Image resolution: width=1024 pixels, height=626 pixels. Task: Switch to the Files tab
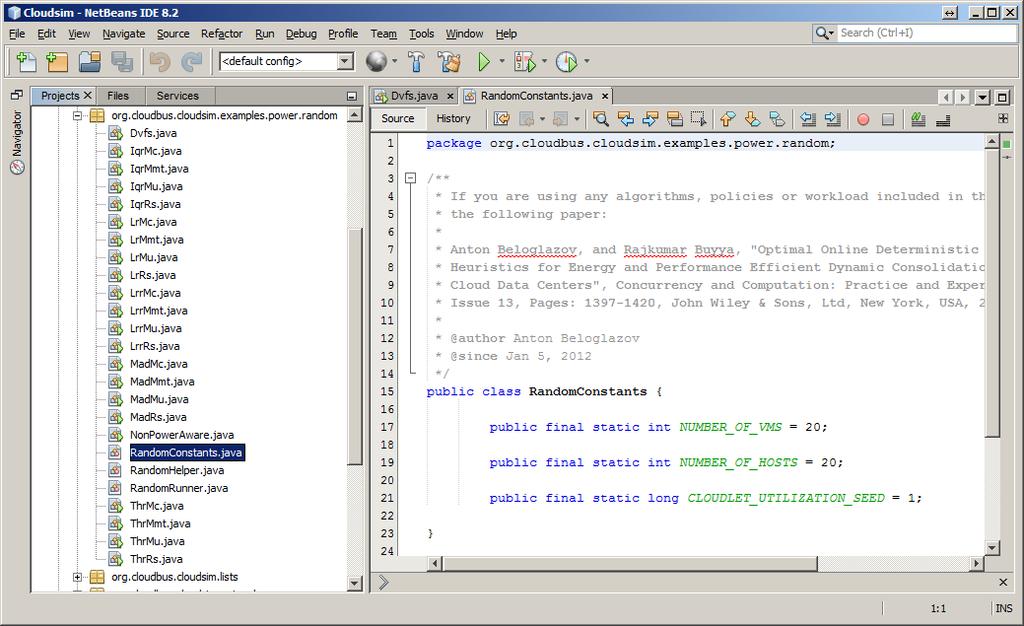tap(118, 95)
